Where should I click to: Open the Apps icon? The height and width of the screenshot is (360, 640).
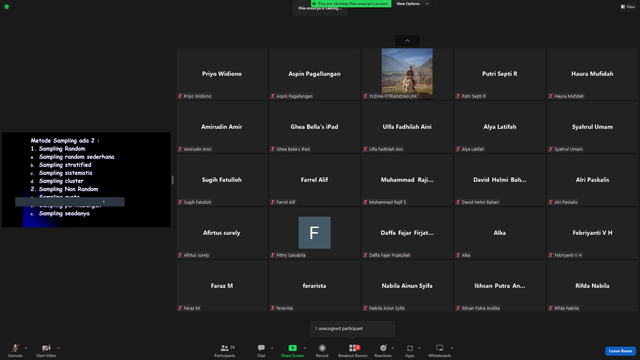pyautogui.click(x=410, y=348)
